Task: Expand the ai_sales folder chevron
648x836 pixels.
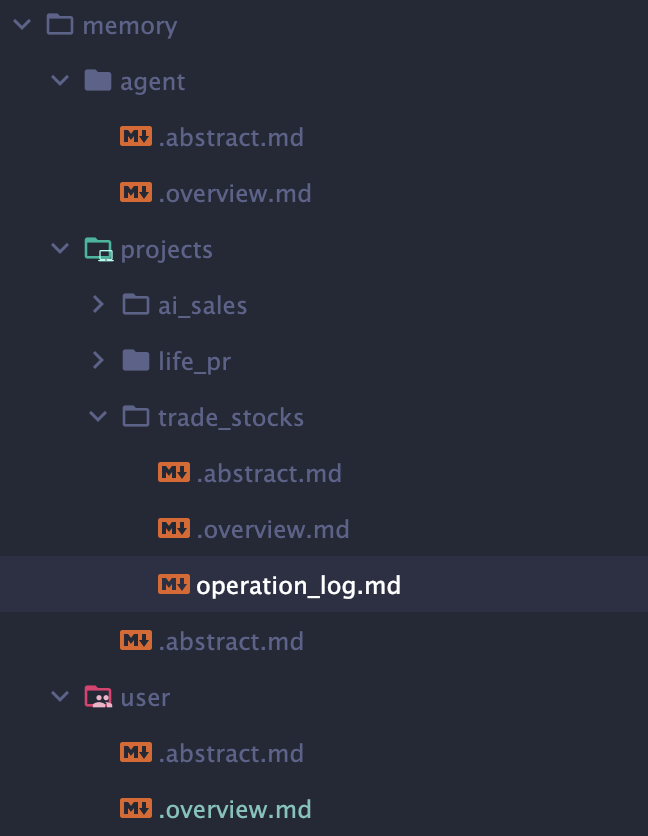Action: coord(98,304)
